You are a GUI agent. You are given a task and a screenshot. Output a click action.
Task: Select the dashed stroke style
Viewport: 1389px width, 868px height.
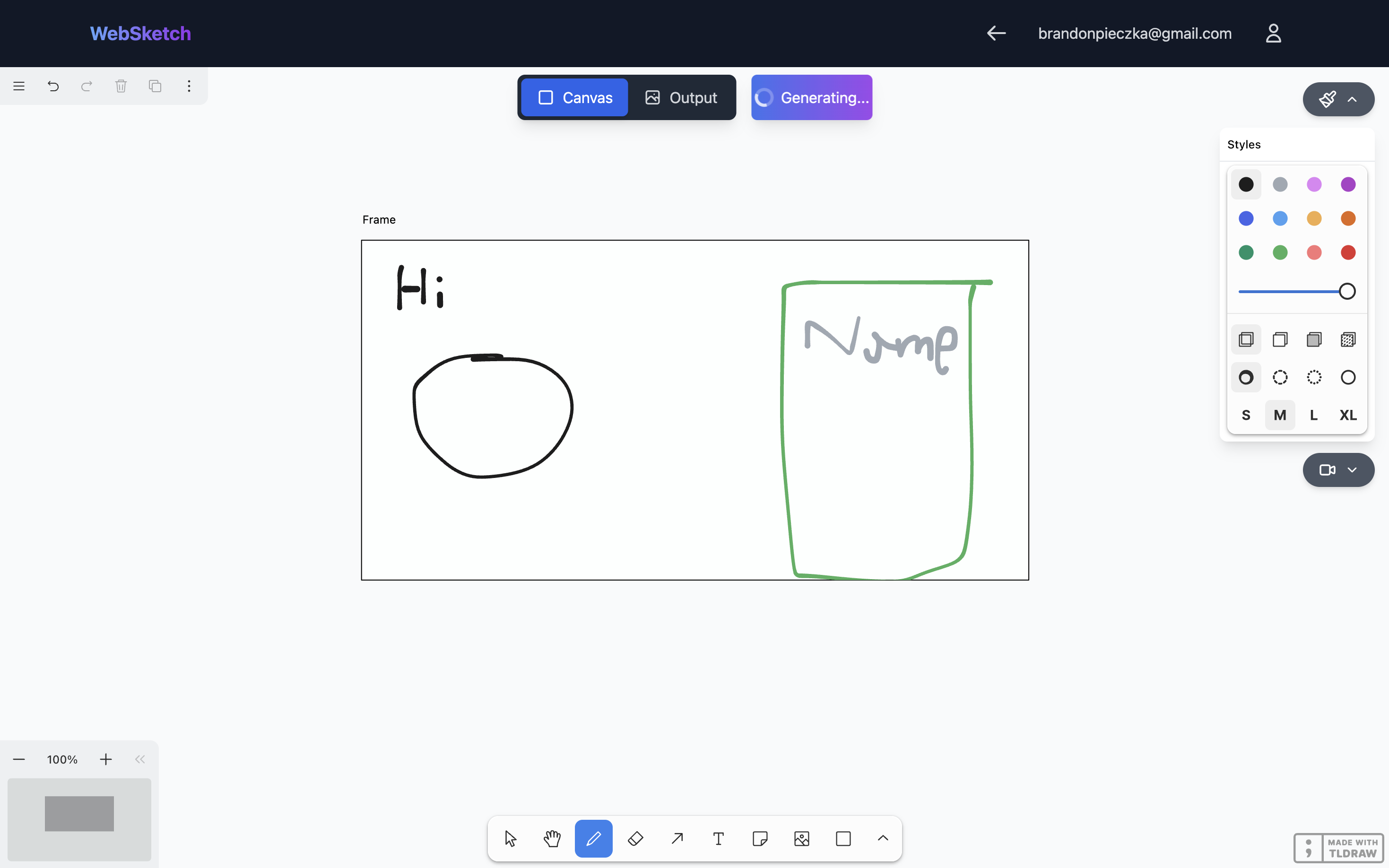click(1279, 377)
